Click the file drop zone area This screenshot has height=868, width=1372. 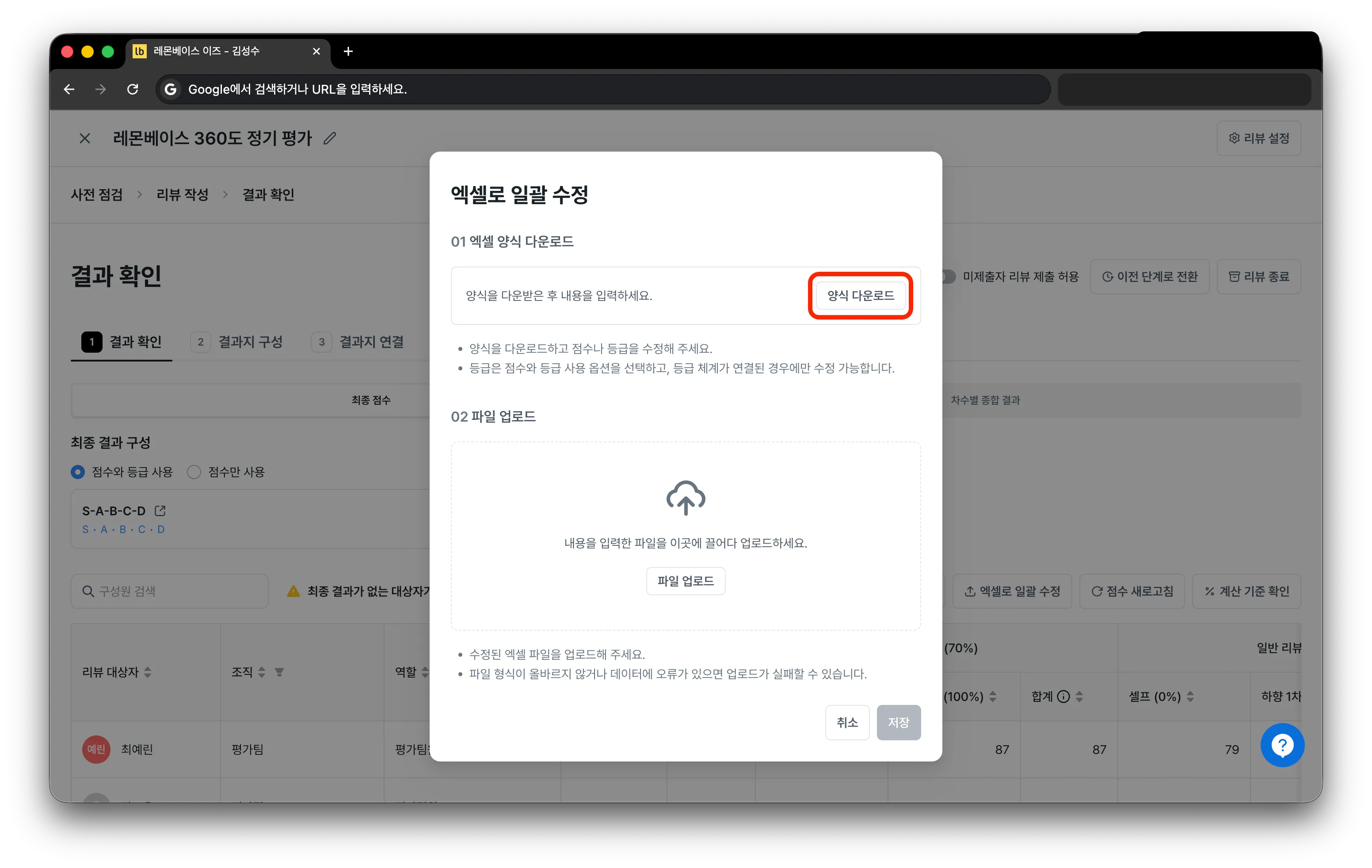pyautogui.click(x=686, y=536)
